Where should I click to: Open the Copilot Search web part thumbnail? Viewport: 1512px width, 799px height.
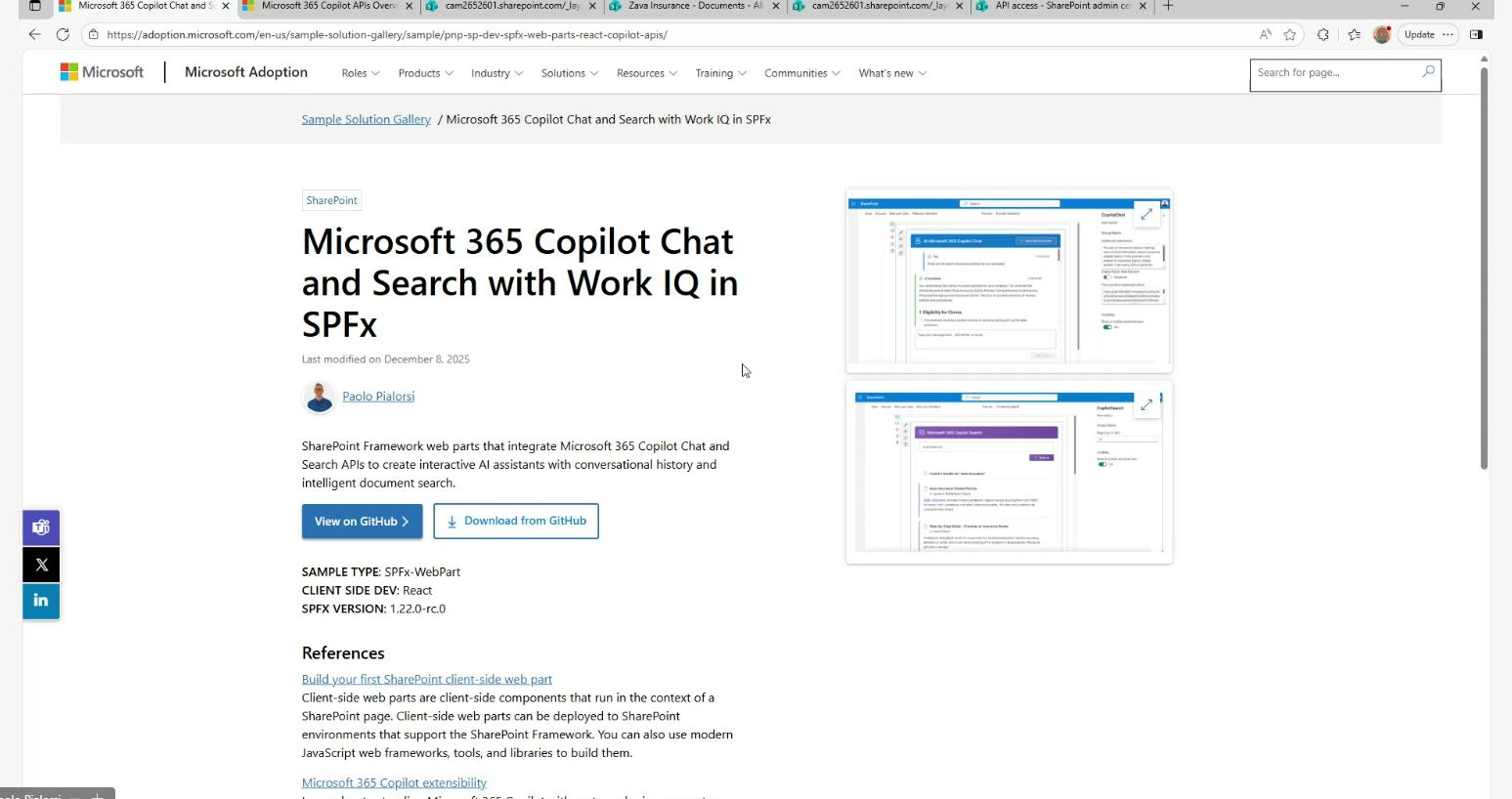[x=1009, y=473]
